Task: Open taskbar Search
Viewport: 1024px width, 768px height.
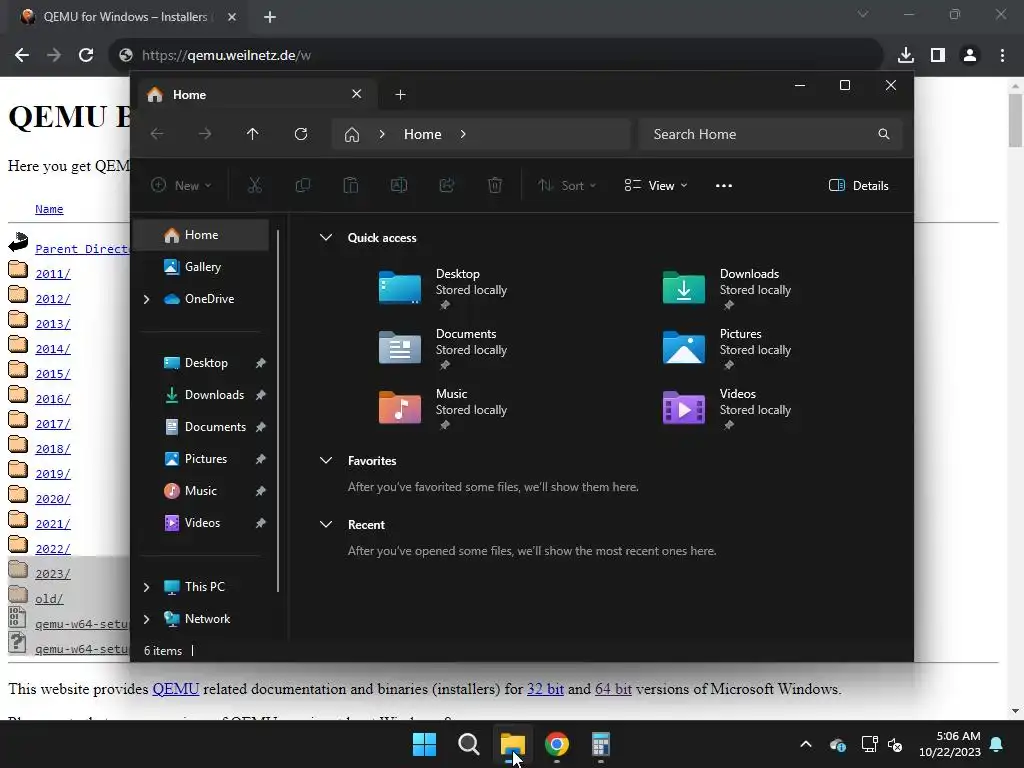Action: click(468, 744)
